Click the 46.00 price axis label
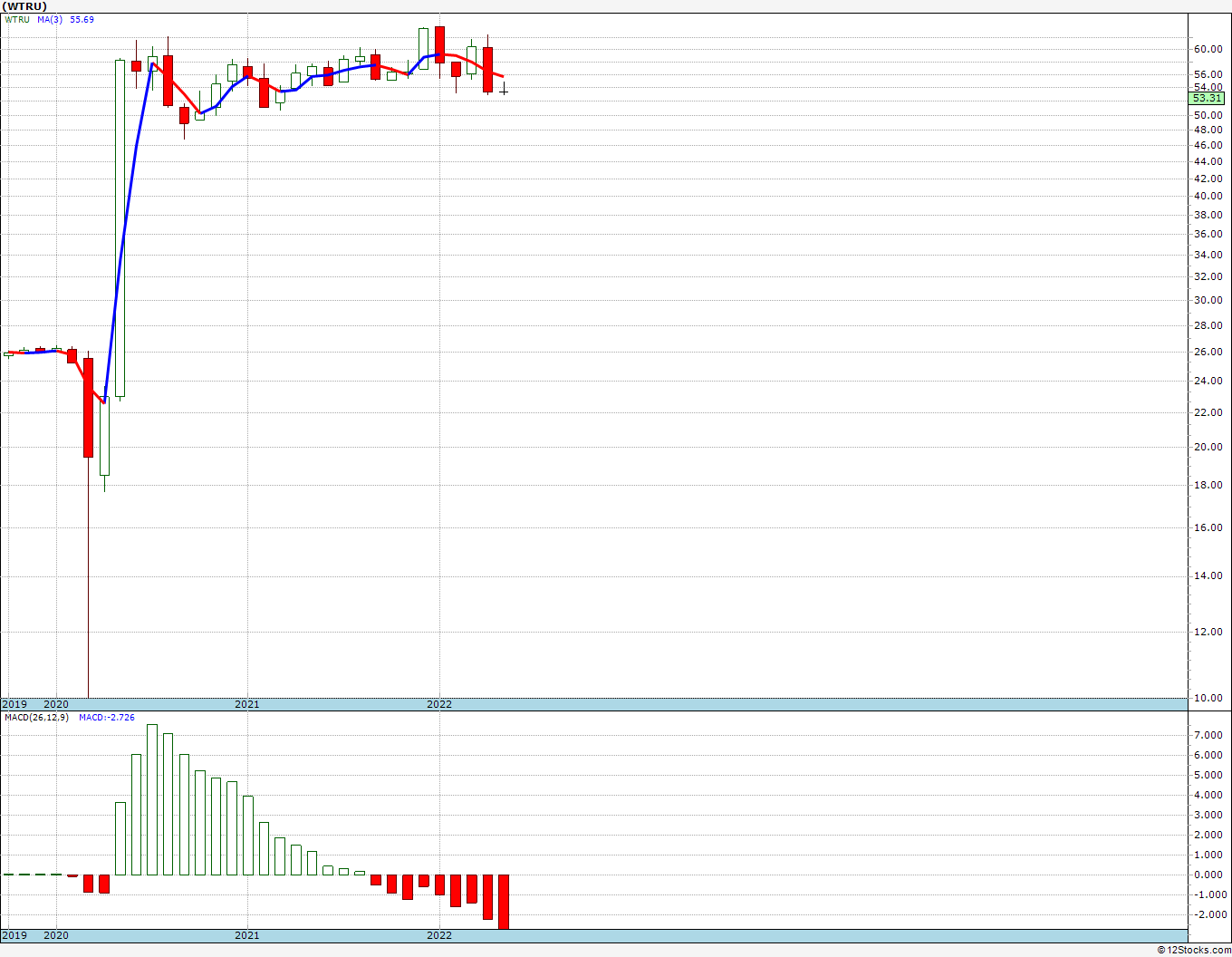Image resolution: width=1232 pixels, height=957 pixels. [1208, 146]
